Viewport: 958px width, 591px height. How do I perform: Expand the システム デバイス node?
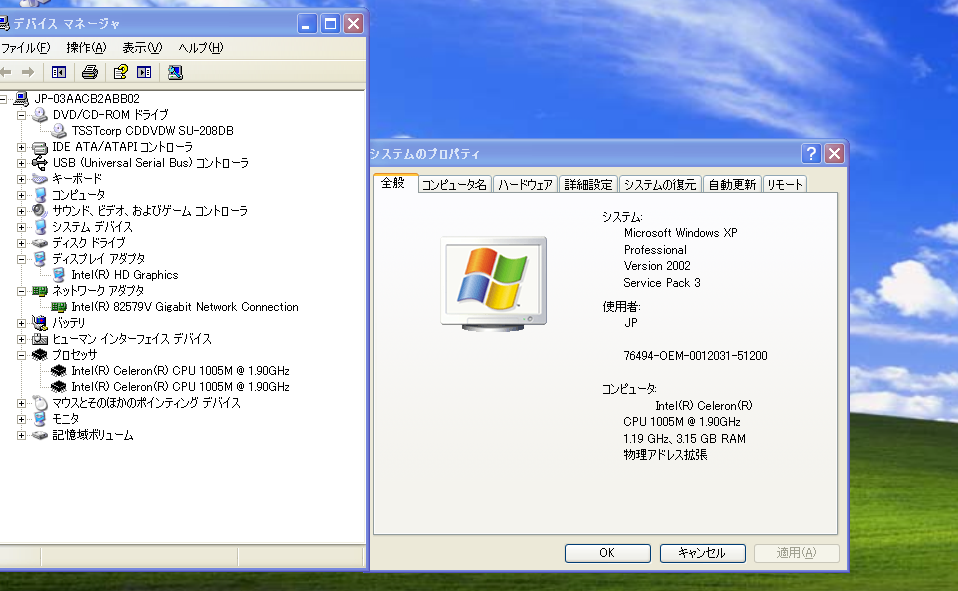(x=21, y=227)
